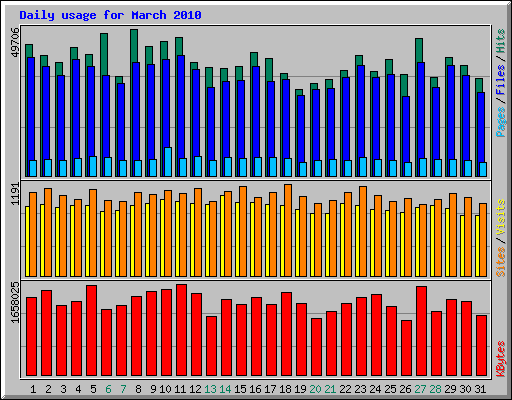Click the red KBytes bar for day 20
The height and width of the screenshot is (400, 512).
click(x=317, y=347)
